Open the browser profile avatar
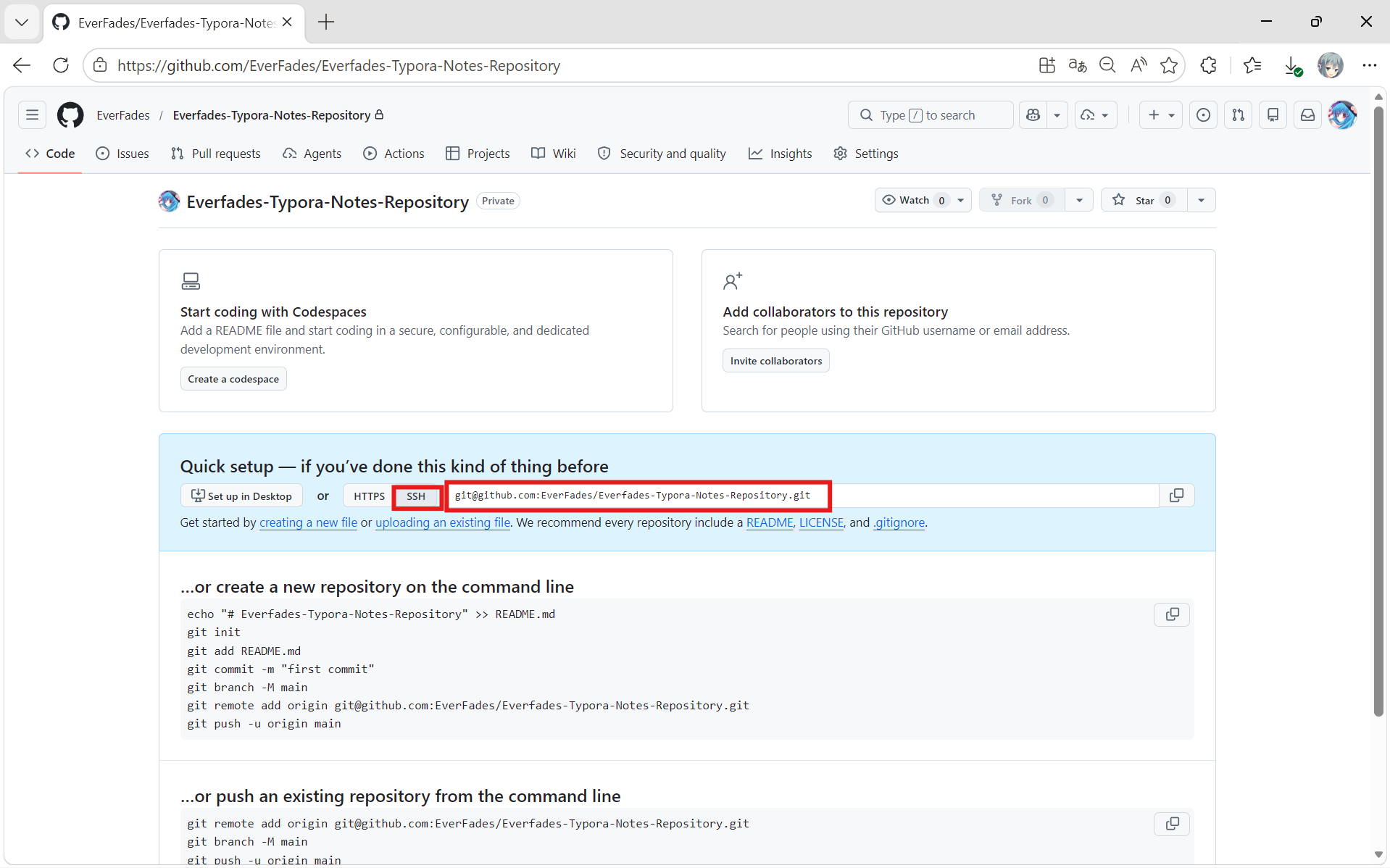This screenshot has height=868, width=1390. pyautogui.click(x=1331, y=65)
